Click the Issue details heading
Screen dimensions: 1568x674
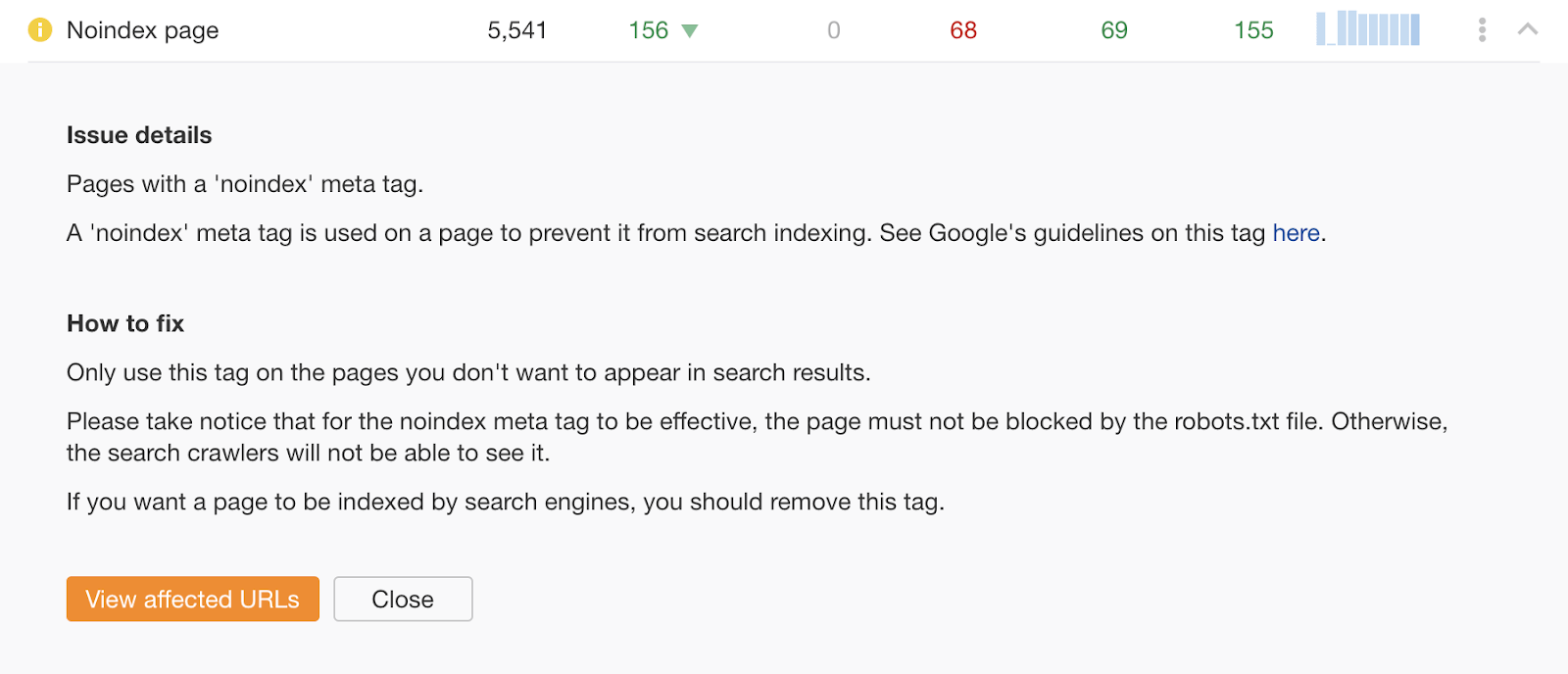[x=138, y=135]
